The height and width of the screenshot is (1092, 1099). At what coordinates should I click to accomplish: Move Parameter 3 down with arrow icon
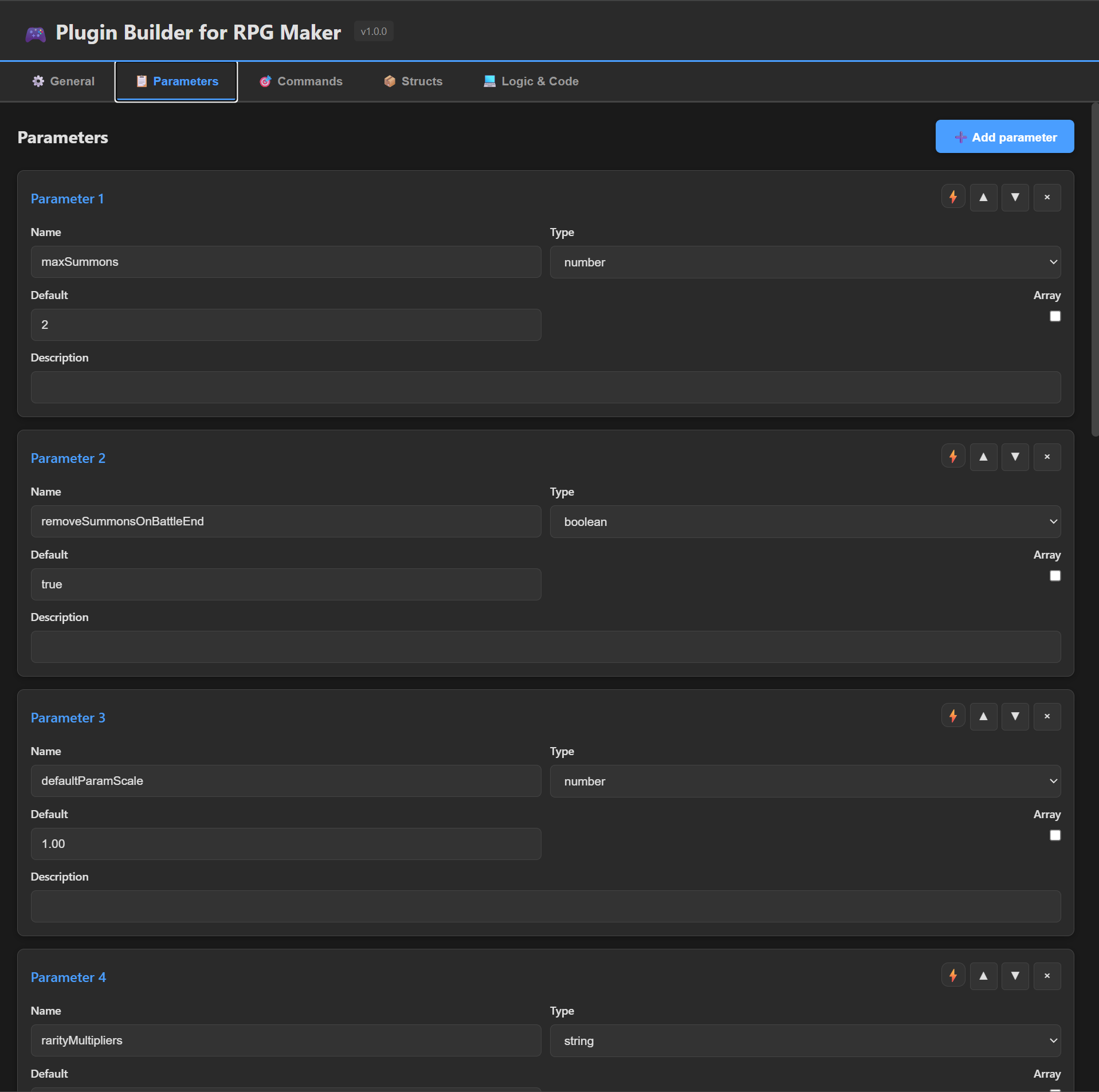(x=1015, y=716)
